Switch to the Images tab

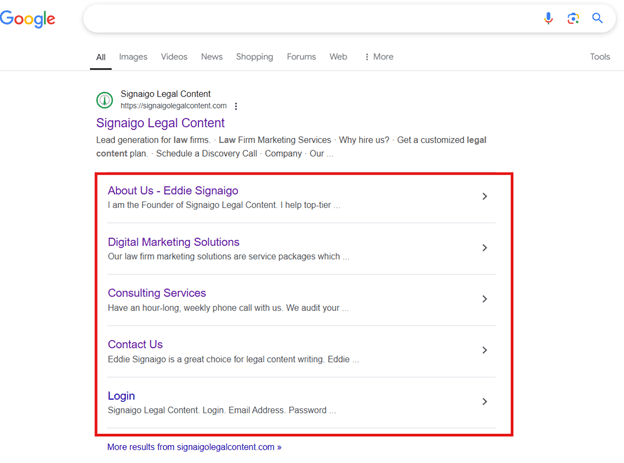tap(133, 57)
